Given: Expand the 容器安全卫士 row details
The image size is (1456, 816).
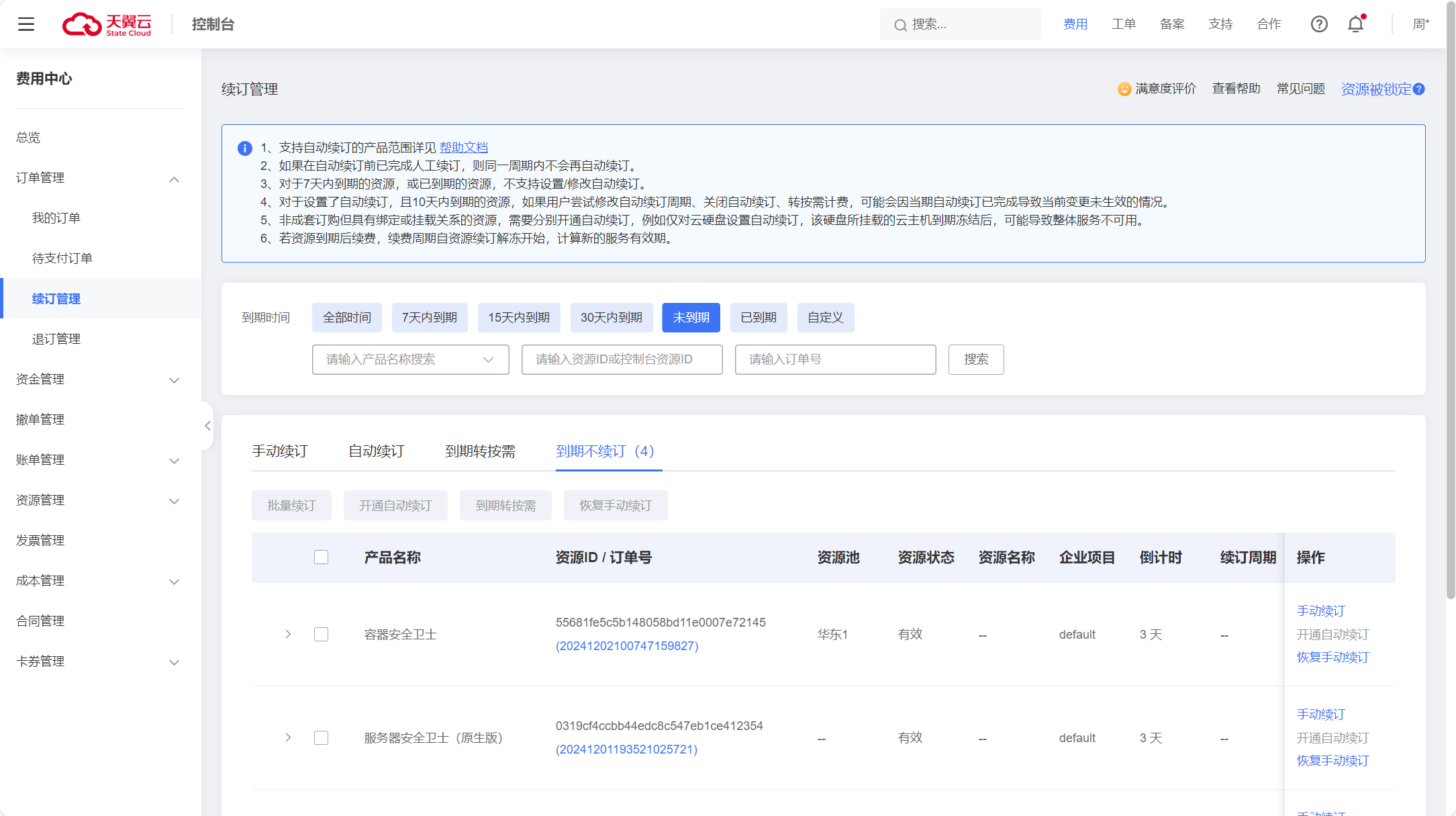Looking at the screenshot, I should coord(288,634).
